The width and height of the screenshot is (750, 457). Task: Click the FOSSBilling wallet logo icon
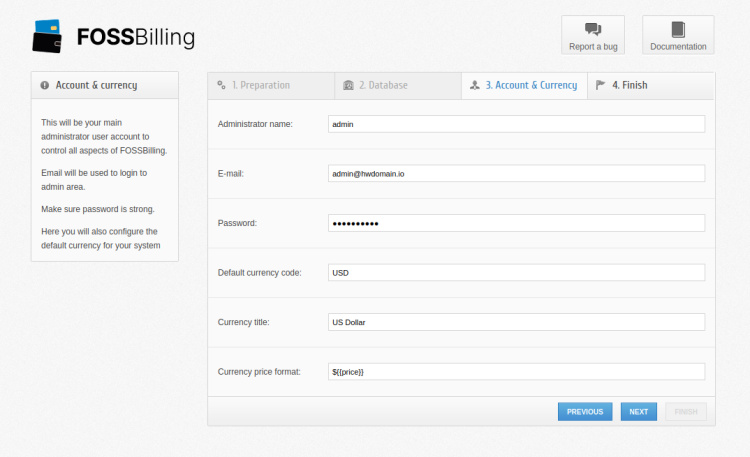click(49, 36)
